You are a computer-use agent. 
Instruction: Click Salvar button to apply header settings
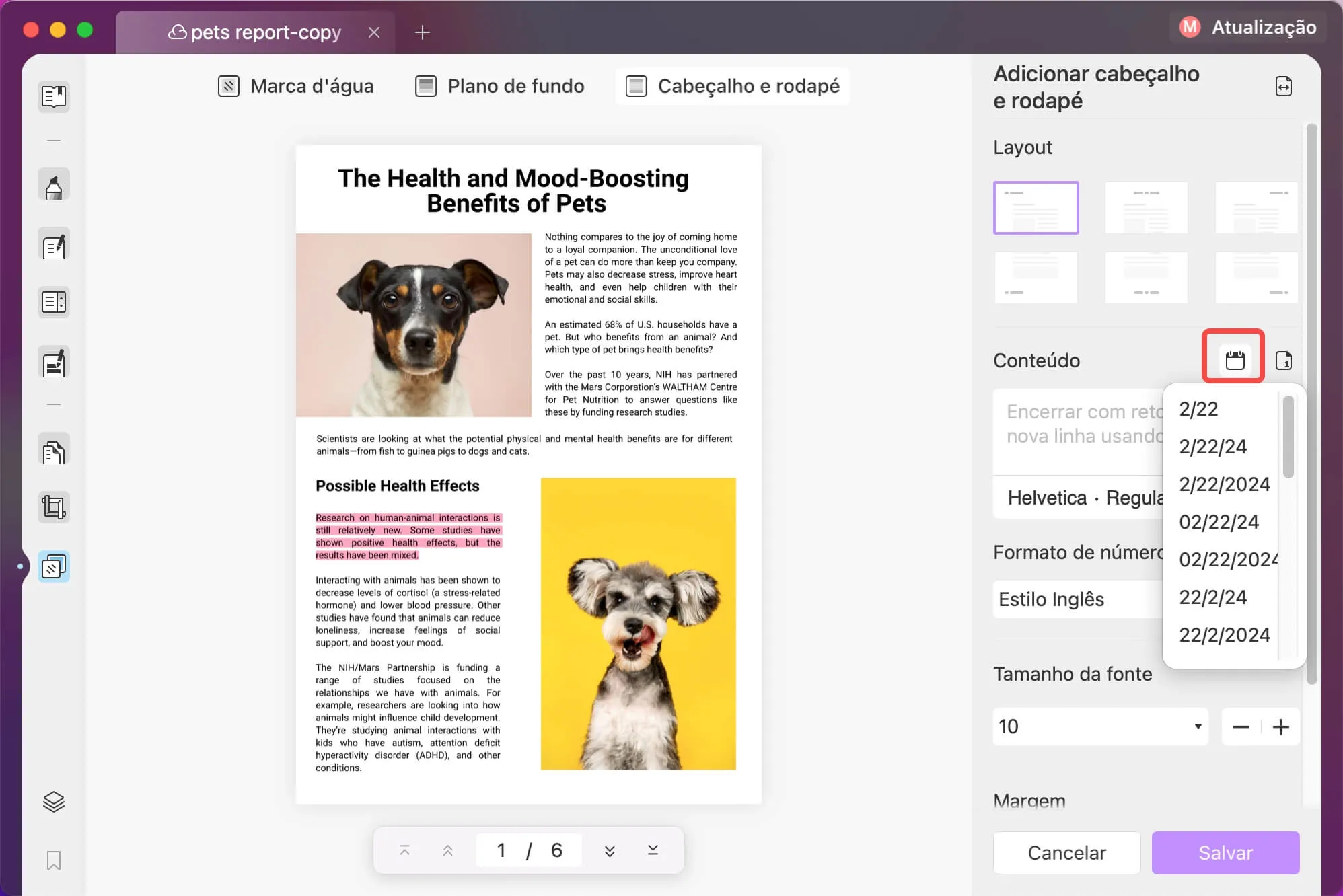pyautogui.click(x=1225, y=852)
